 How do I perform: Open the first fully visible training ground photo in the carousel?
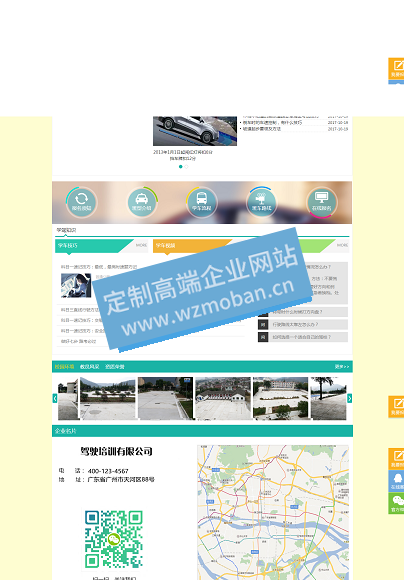tap(108, 398)
